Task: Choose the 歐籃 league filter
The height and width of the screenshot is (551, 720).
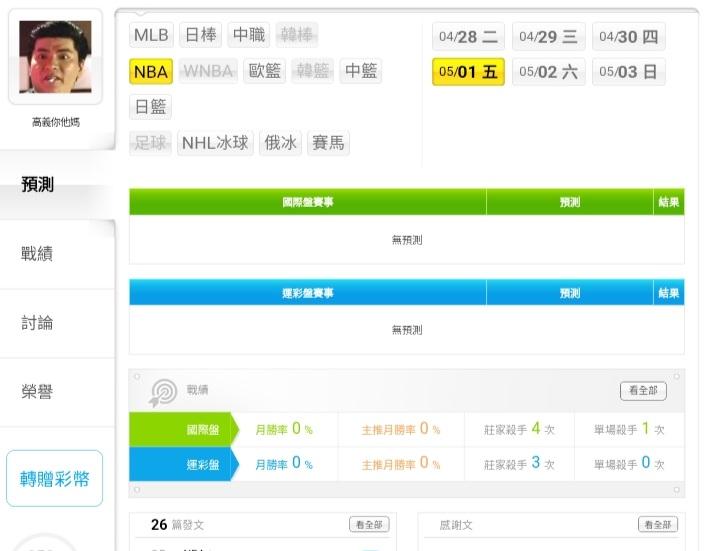Action: (x=264, y=71)
